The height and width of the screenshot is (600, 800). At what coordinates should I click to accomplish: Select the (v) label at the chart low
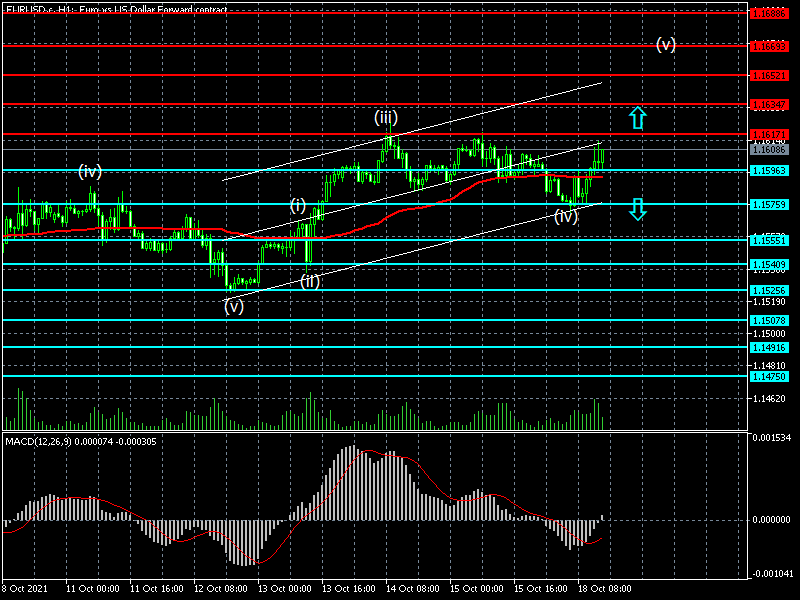click(x=234, y=306)
